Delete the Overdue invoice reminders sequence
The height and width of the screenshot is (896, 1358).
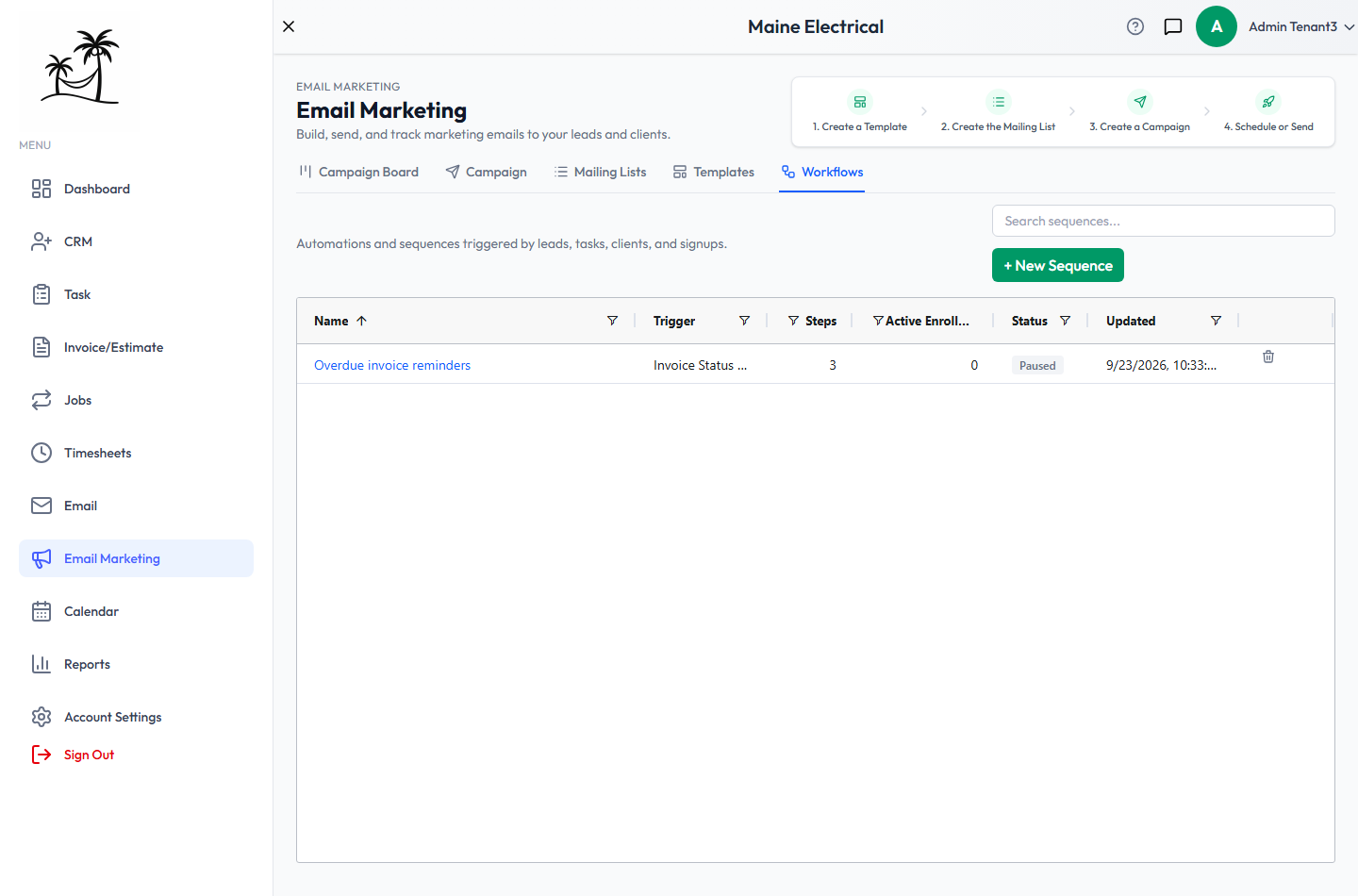tap(1268, 357)
